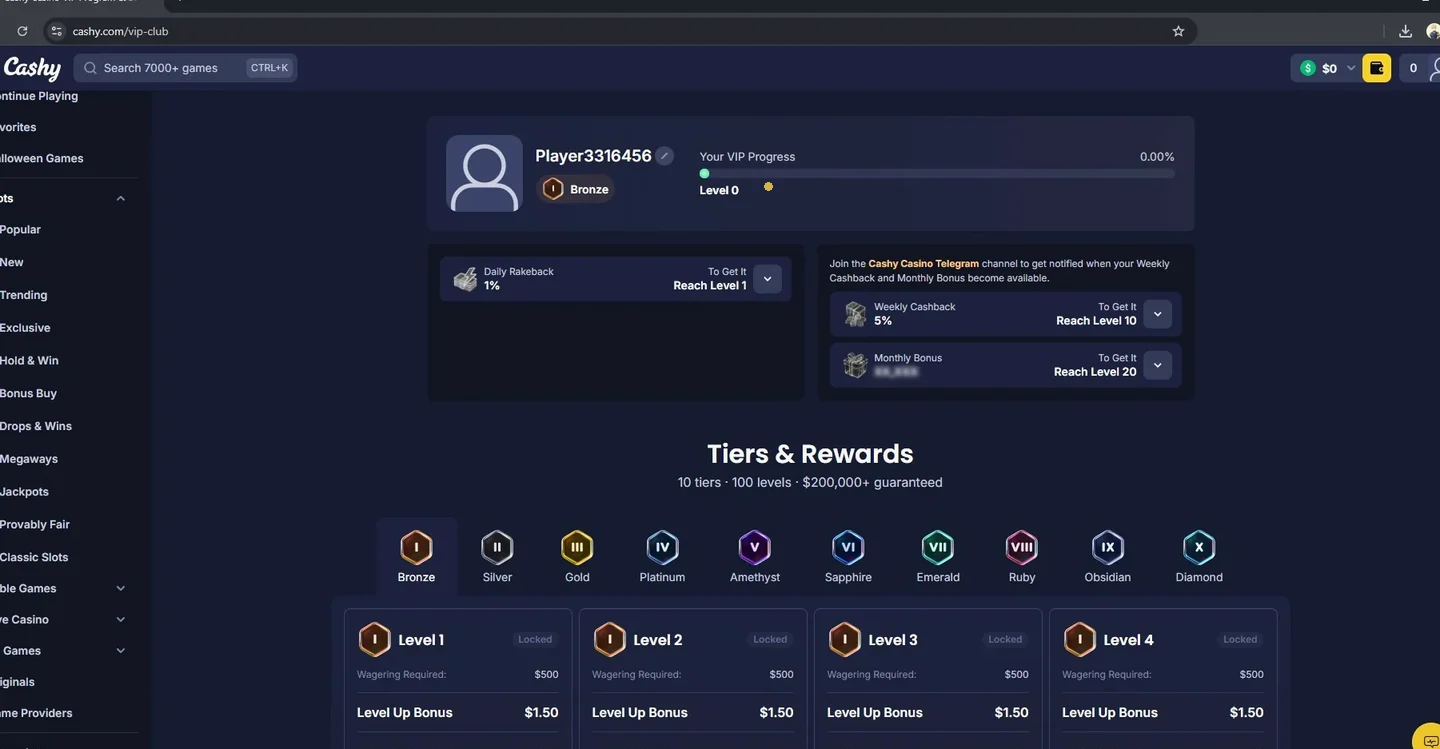Viewport: 1440px width, 749px height.
Task: Select the Silver tier tab
Action: (497, 557)
